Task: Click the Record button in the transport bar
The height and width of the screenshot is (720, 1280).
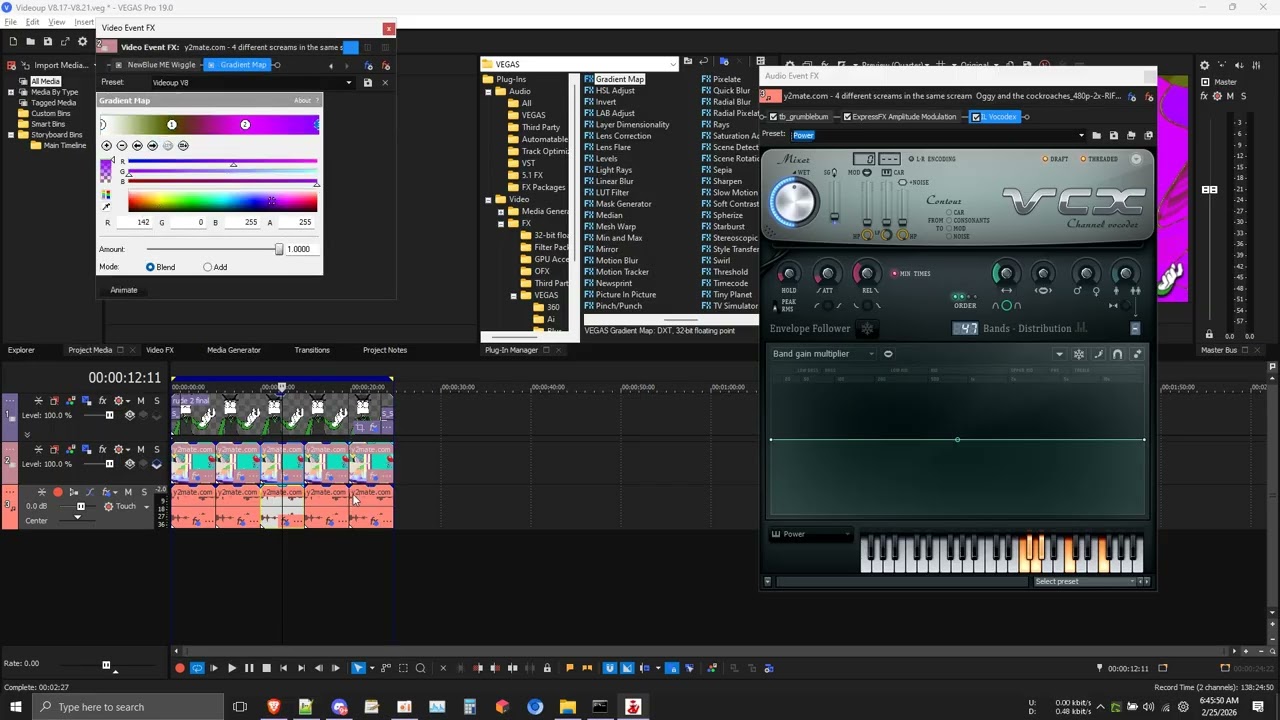Action: tap(180, 668)
